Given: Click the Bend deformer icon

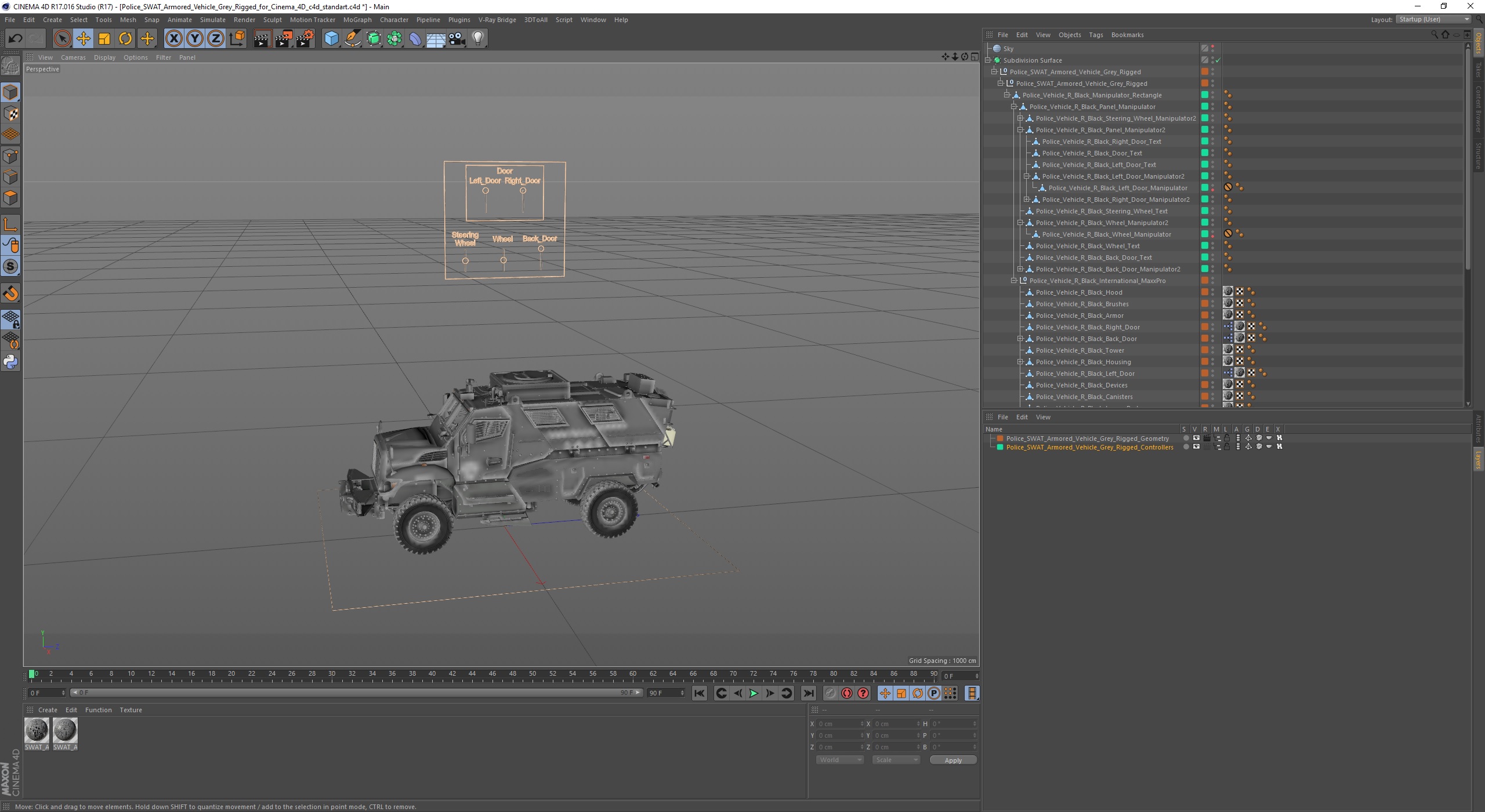Looking at the screenshot, I should click(x=416, y=39).
